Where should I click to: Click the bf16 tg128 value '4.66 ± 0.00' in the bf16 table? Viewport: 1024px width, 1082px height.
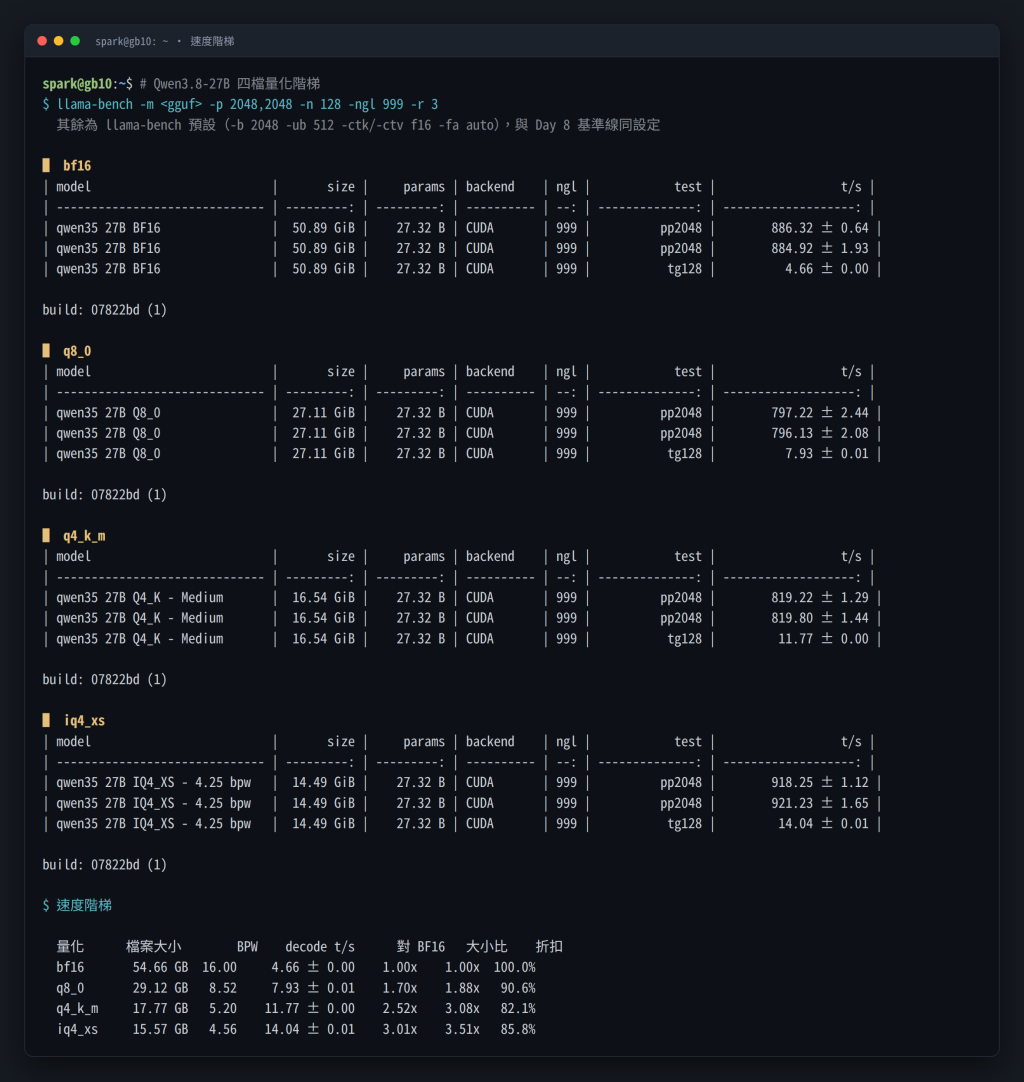pyautogui.click(x=827, y=268)
